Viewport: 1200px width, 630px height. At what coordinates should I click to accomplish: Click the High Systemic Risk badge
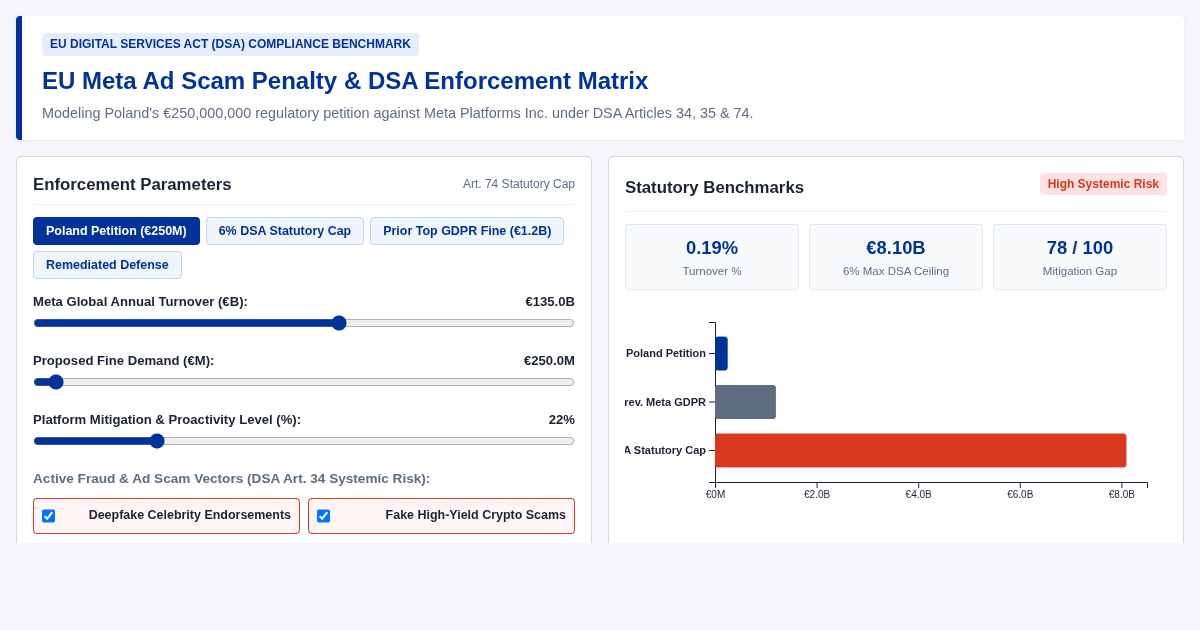[x=1103, y=184]
